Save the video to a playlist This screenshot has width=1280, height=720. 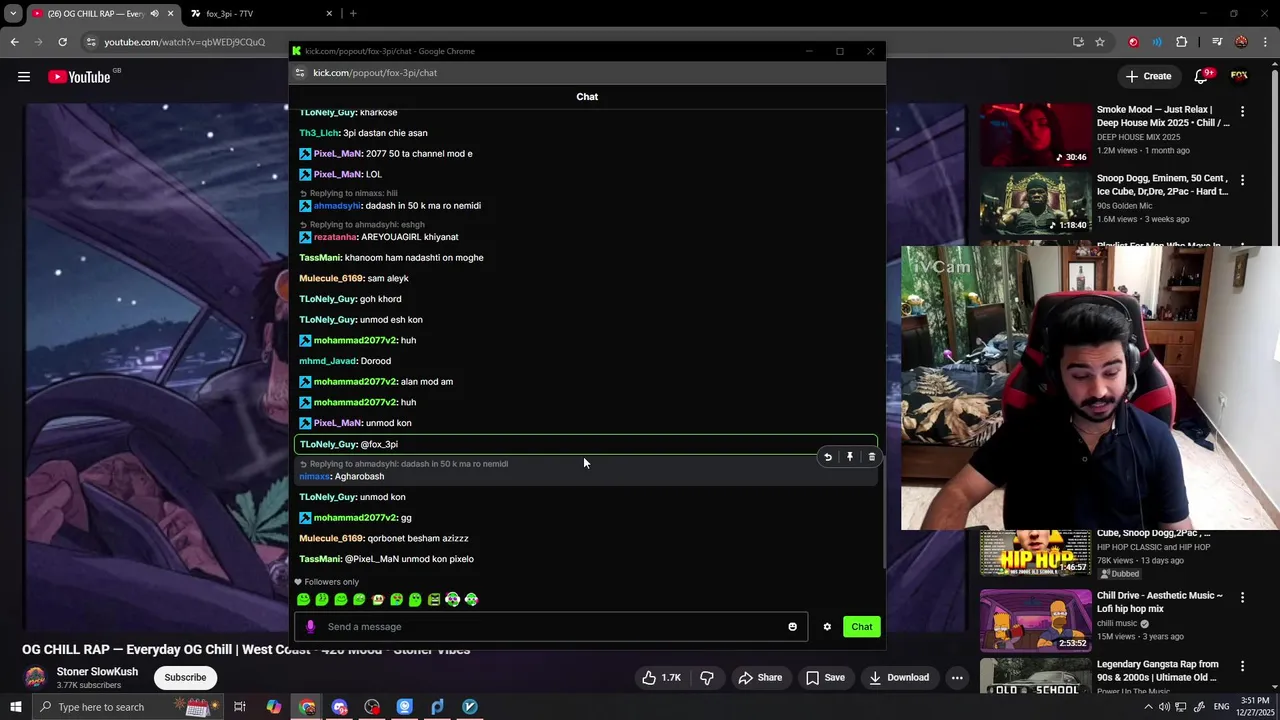[x=825, y=678]
